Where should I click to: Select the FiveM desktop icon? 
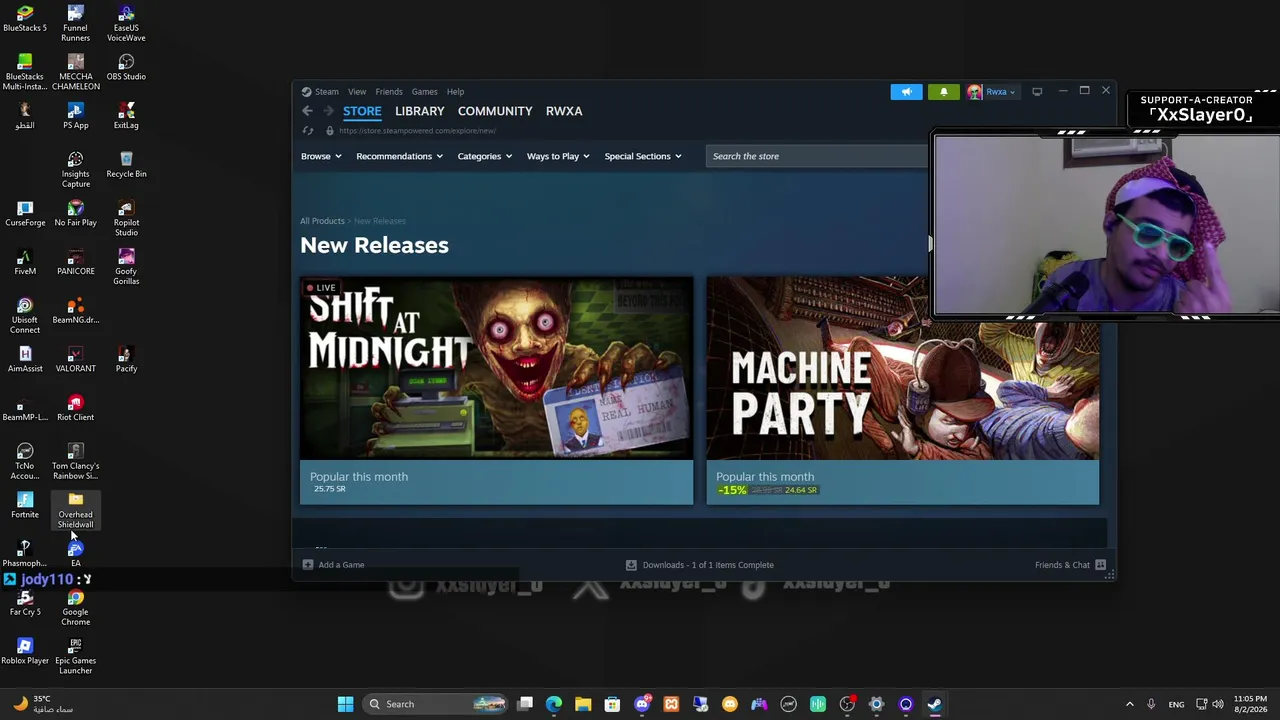click(x=25, y=262)
